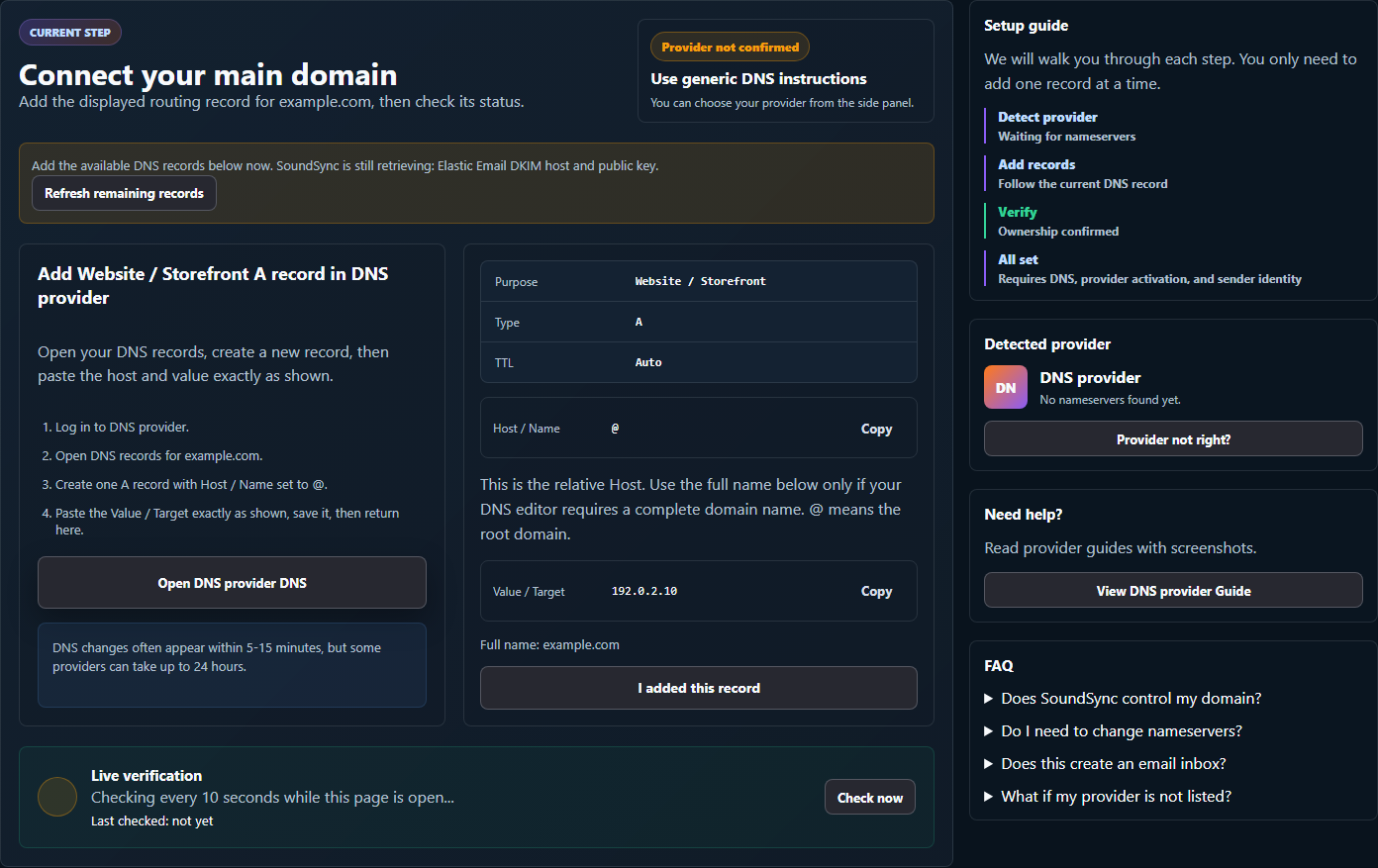Image resolution: width=1378 pixels, height=868 pixels.
Task: Copy the Host / Name value
Action: pyautogui.click(x=876, y=429)
